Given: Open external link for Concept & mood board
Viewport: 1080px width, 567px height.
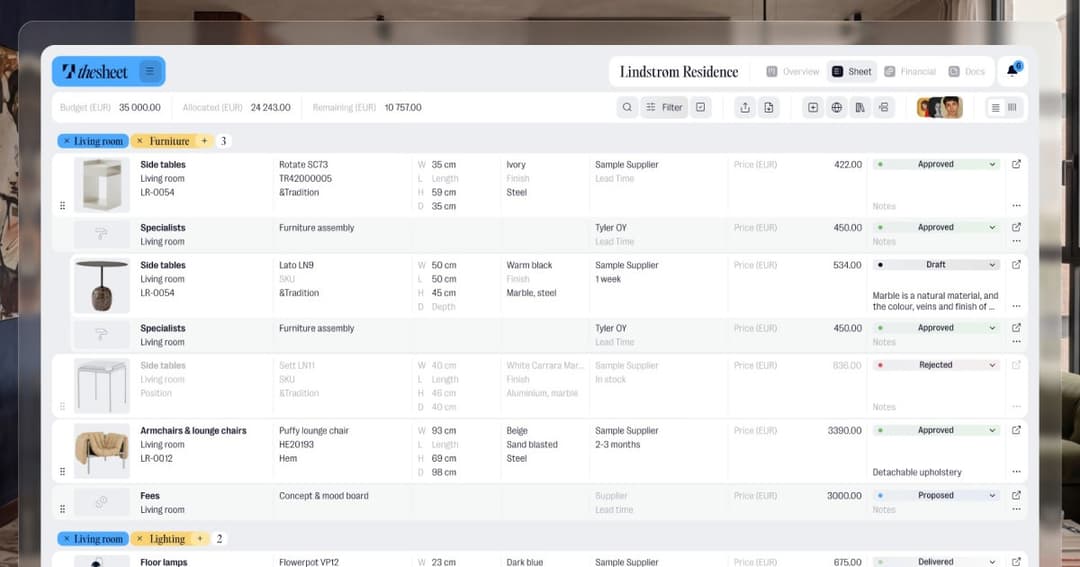Looking at the screenshot, I should (x=1016, y=495).
